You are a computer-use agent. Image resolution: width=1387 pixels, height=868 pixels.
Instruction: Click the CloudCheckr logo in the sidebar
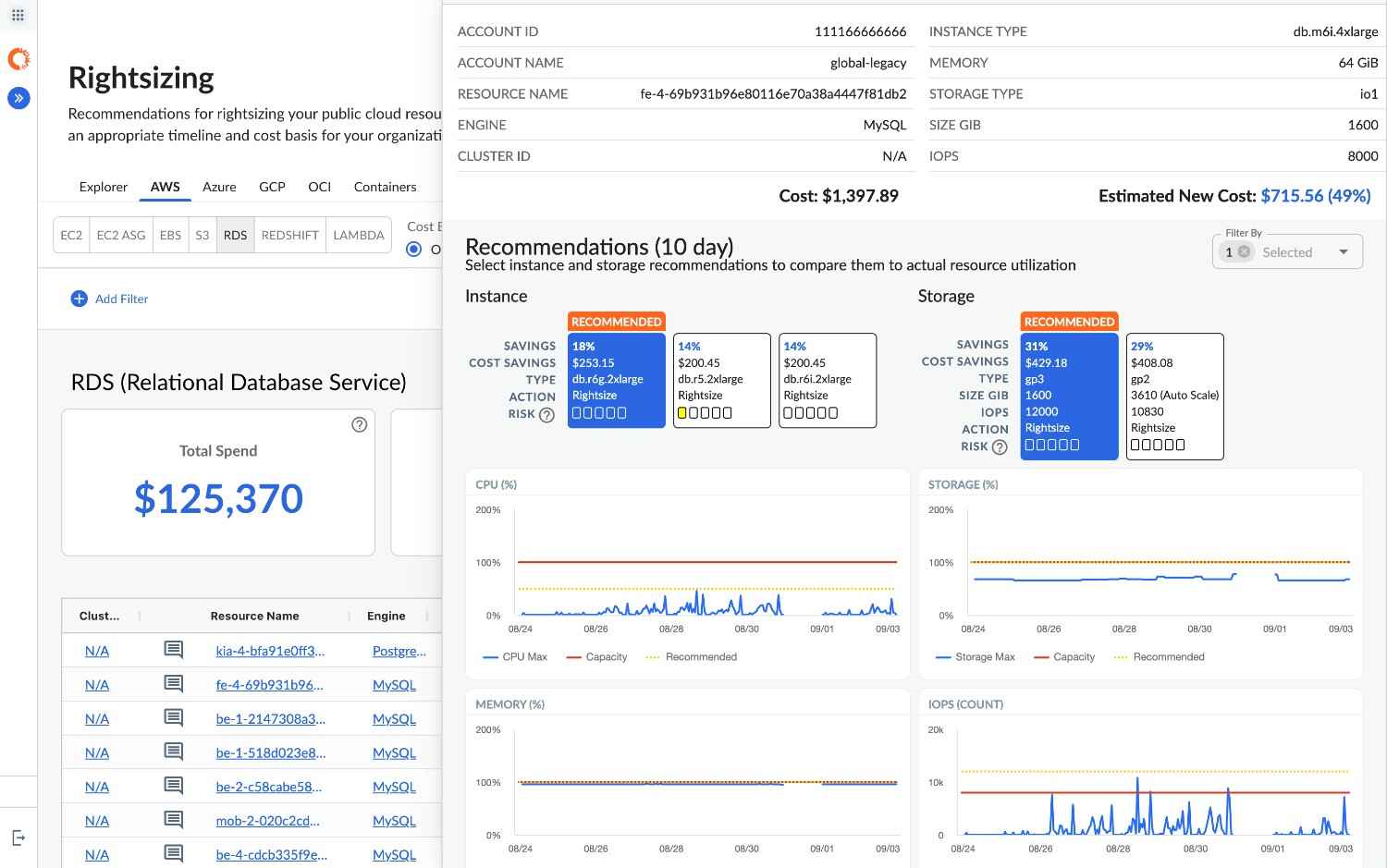click(x=18, y=58)
